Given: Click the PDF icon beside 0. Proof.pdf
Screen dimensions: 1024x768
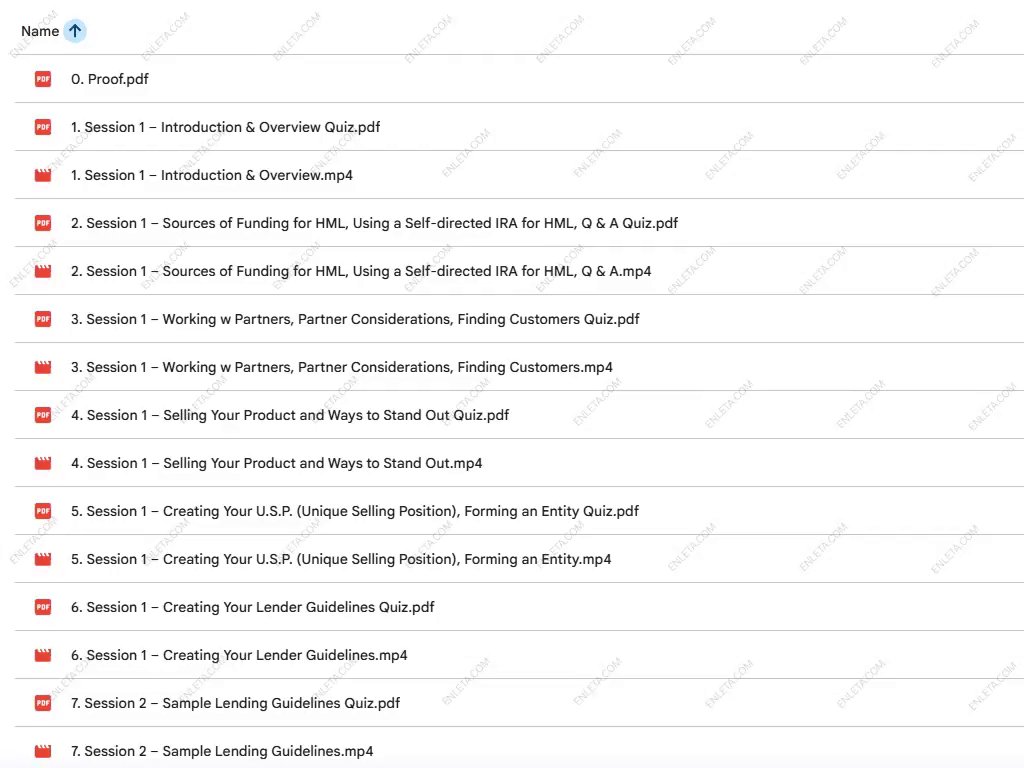Looking at the screenshot, I should 43,79.
